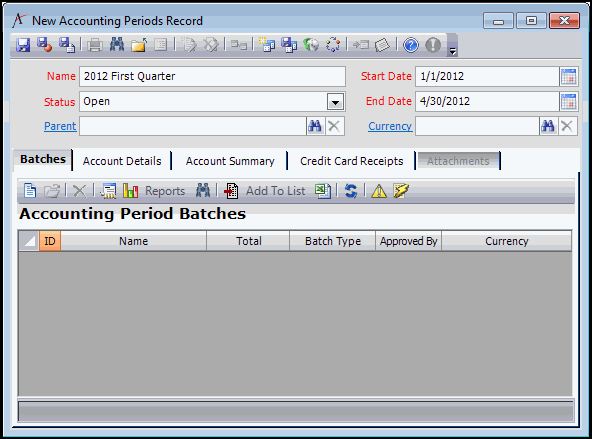Open the Status dropdown arrow
The height and width of the screenshot is (439, 592).
(335, 102)
